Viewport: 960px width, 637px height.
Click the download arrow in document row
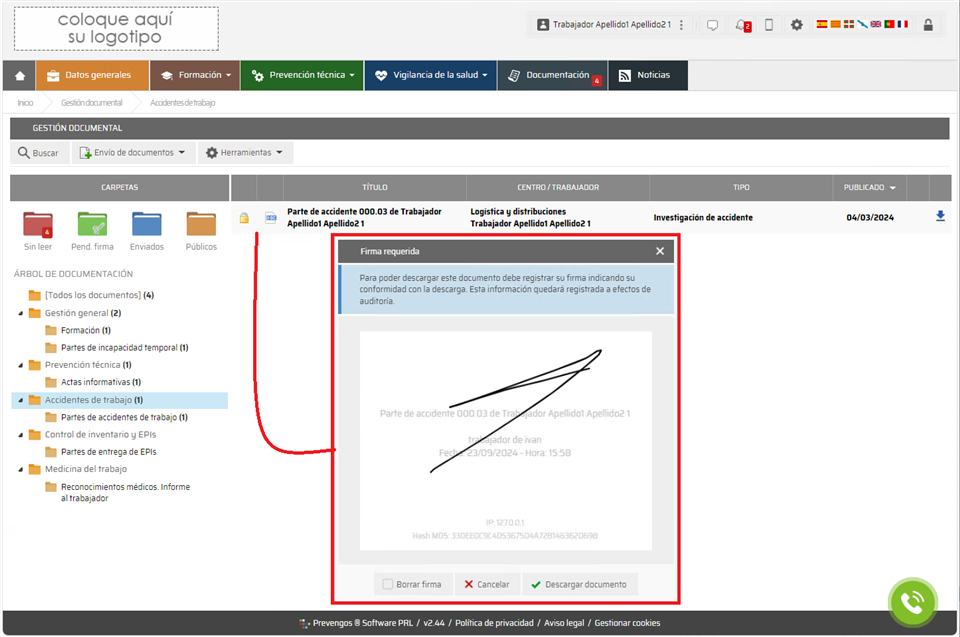tap(940, 216)
